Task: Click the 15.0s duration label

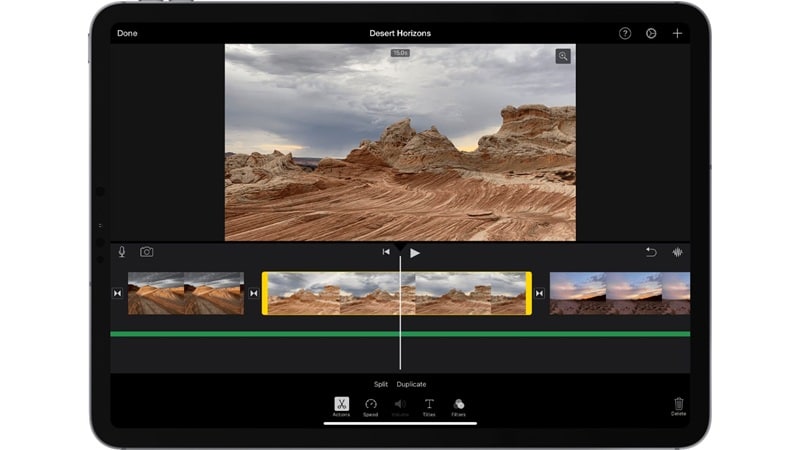Action: (x=400, y=53)
